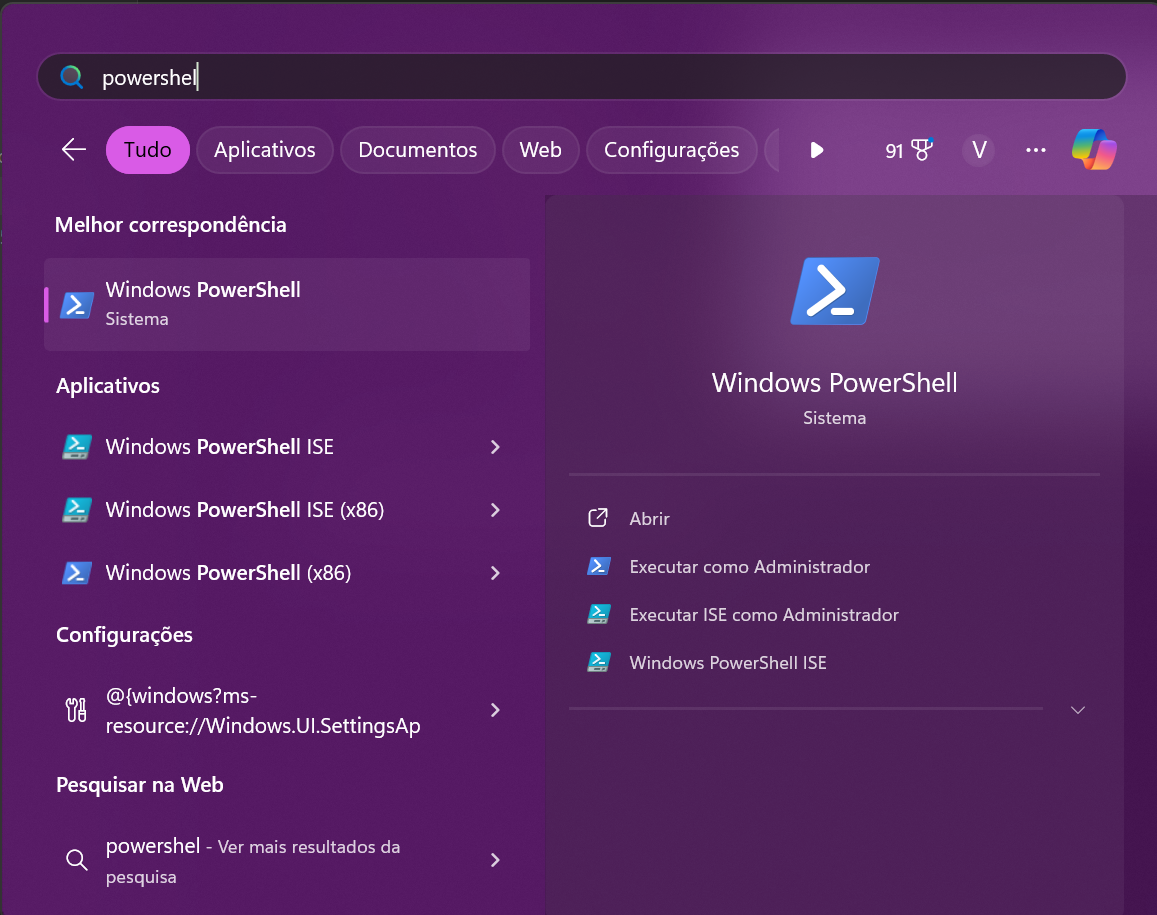Click the search magnifier icon in search box
Screen dimensions: 1157x915
[72, 77]
